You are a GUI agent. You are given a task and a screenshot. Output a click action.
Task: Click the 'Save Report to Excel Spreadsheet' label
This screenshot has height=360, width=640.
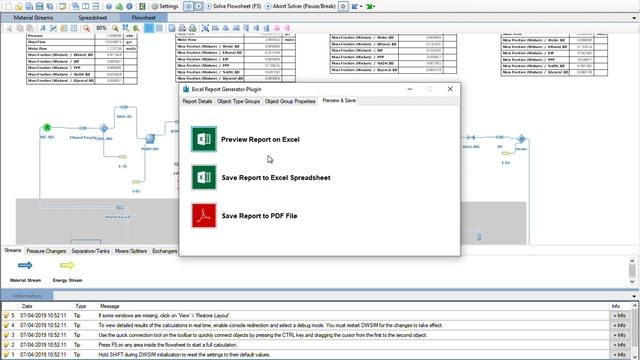(x=276, y=178)
